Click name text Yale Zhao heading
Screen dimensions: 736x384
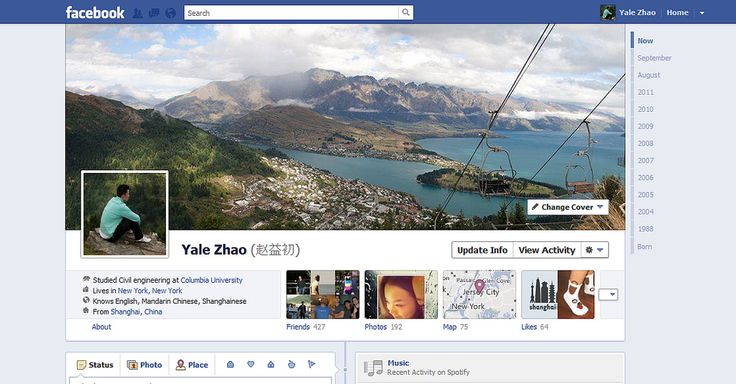coord(214,250)
